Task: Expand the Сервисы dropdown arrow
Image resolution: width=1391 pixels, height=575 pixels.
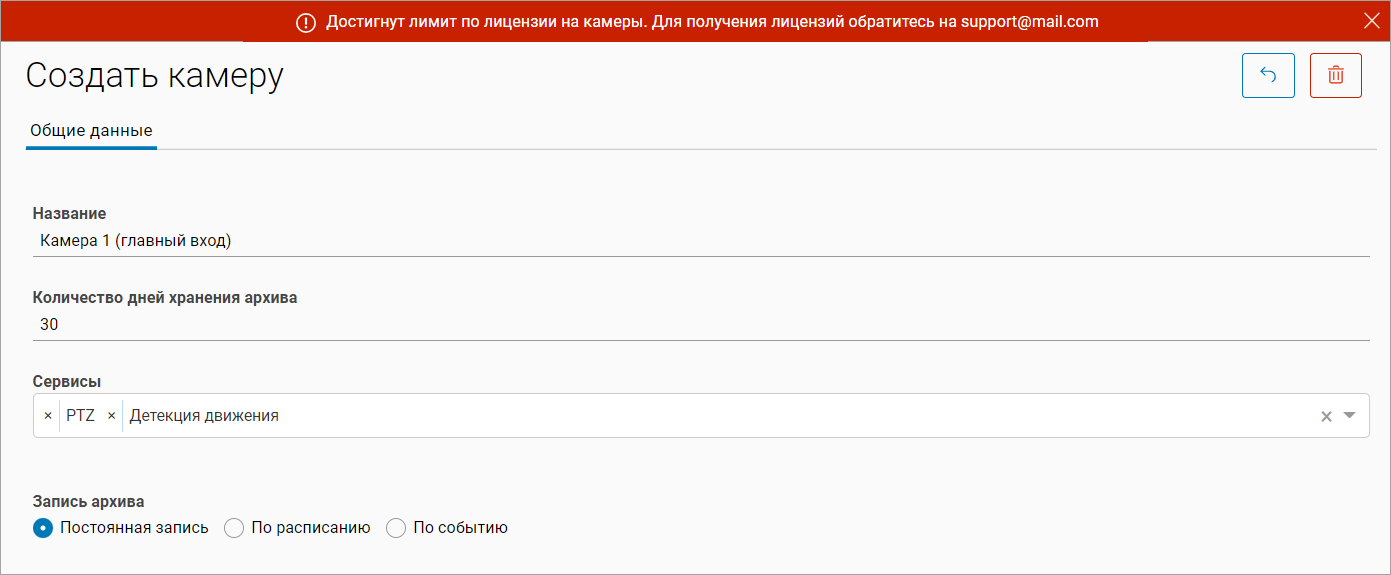Action: (1349, 416)
